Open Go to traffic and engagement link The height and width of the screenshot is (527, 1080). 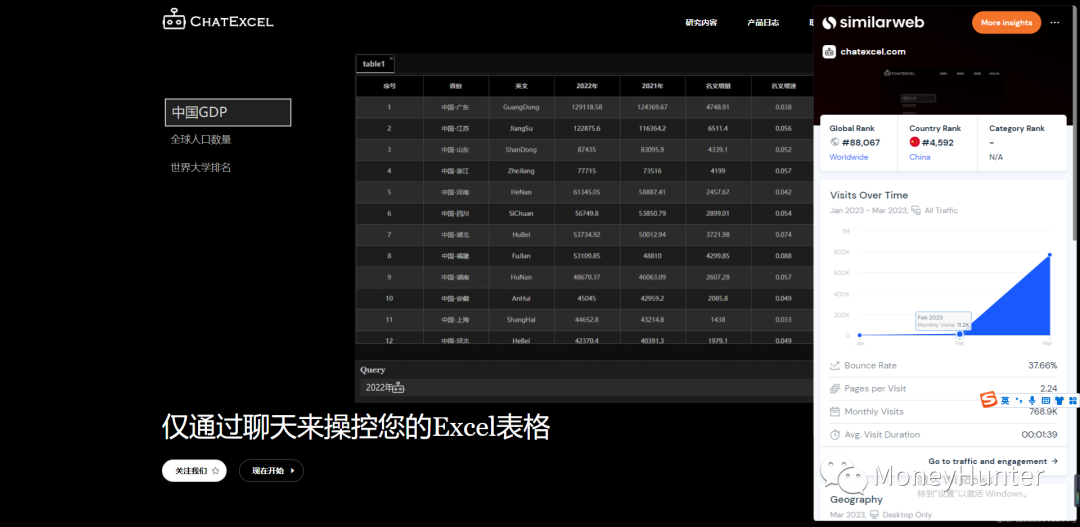993,462
